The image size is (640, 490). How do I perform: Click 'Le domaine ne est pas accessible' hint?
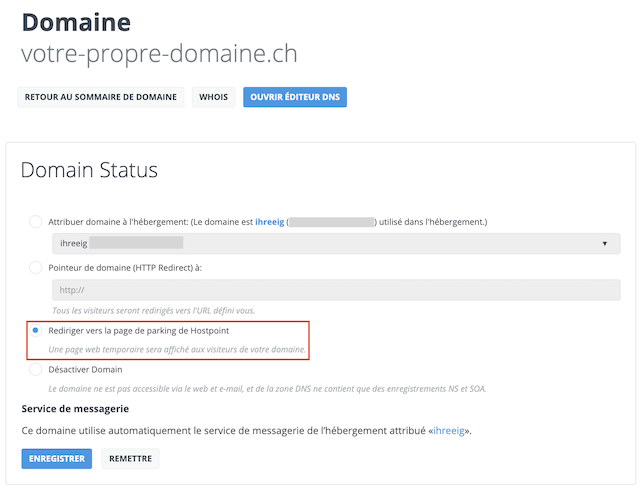click(x=267, y=389)
